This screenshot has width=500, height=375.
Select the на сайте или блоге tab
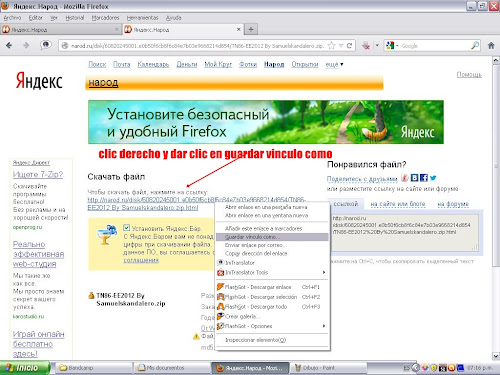coord(398,204)
